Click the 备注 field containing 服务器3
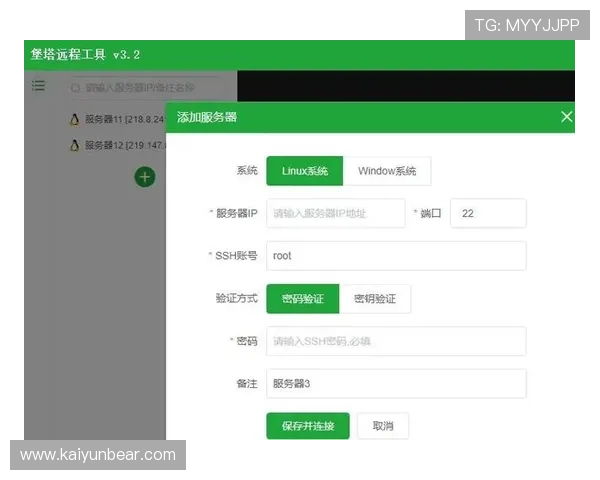The width and height of the screenshot is (600, 480). [x=396, y=384]
